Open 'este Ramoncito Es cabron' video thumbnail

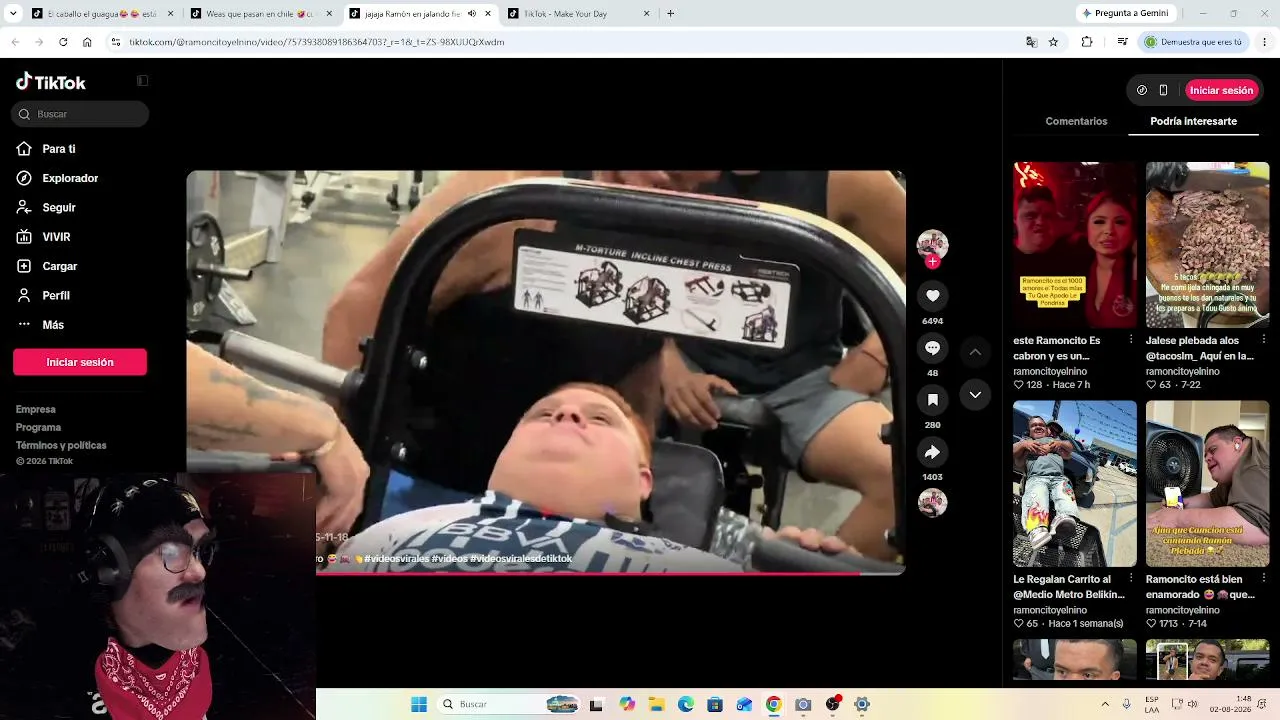pos(1075,245)
